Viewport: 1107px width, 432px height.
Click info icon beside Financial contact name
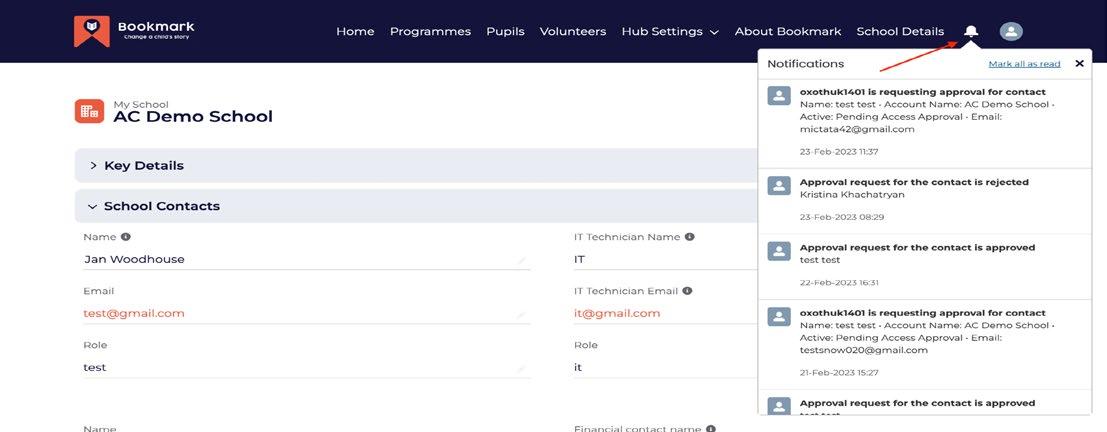(x=711, y=428)
